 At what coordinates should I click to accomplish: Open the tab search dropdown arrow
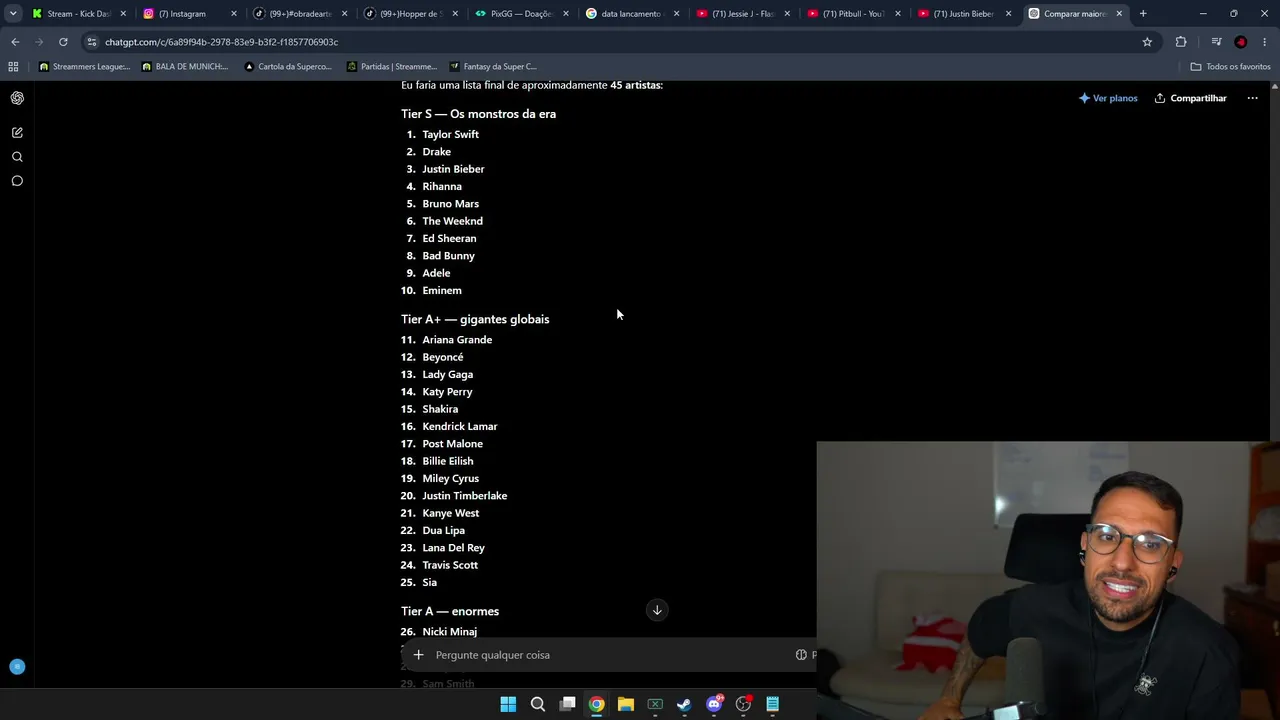pyautogui.click(x=13, y=14)
